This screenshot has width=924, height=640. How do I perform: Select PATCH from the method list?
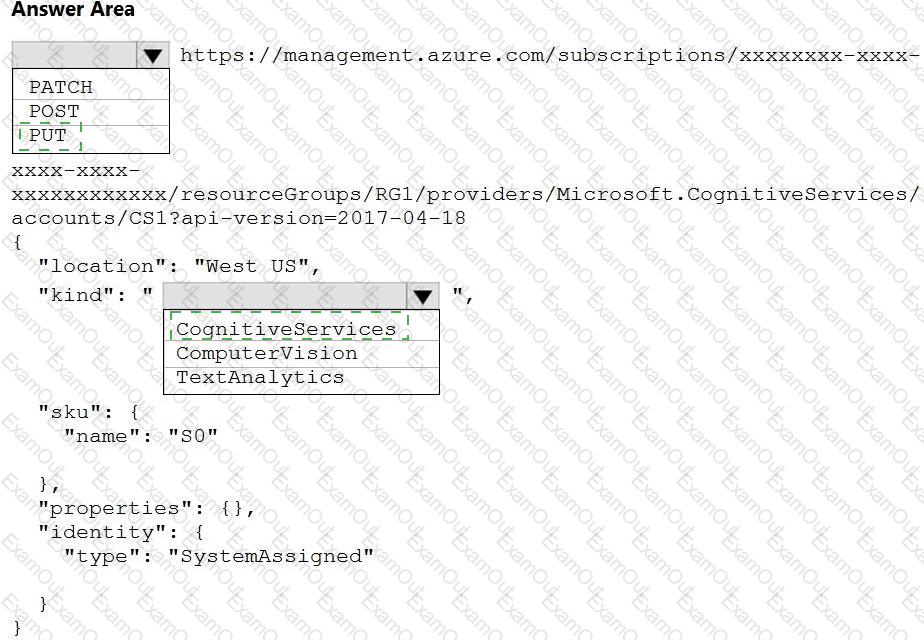pos(61,87)
